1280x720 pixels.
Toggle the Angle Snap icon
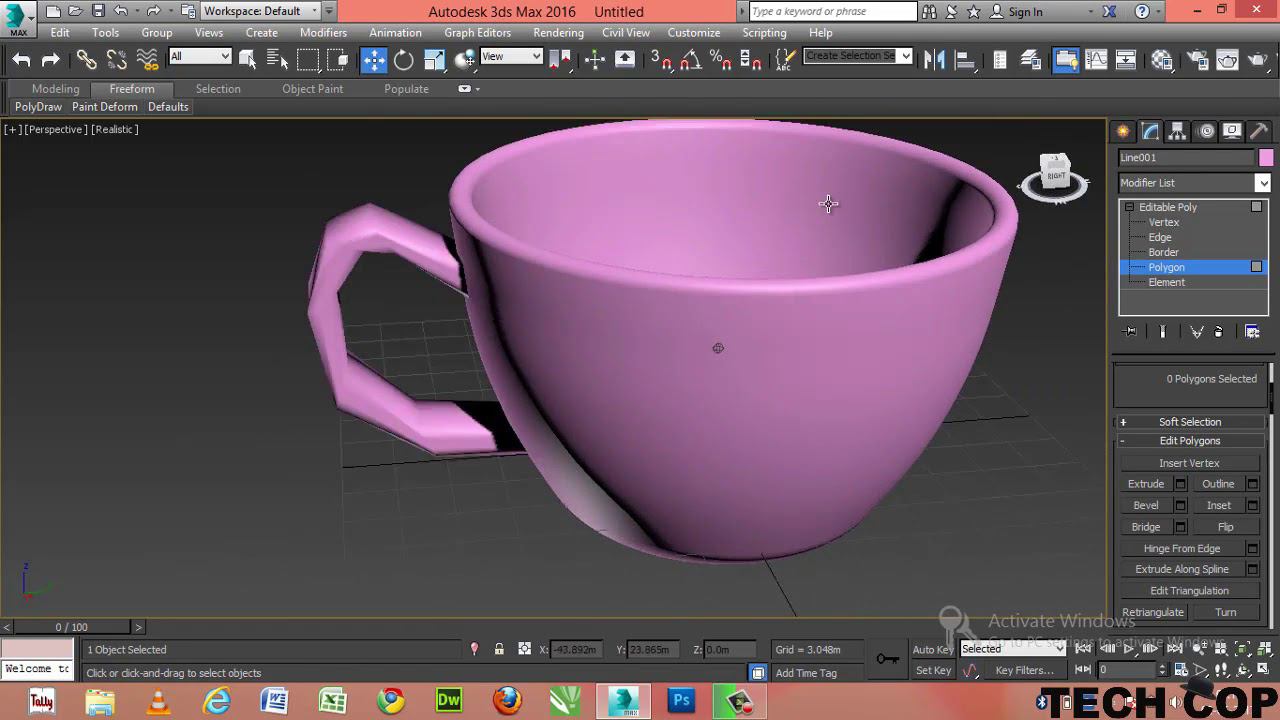691,60
